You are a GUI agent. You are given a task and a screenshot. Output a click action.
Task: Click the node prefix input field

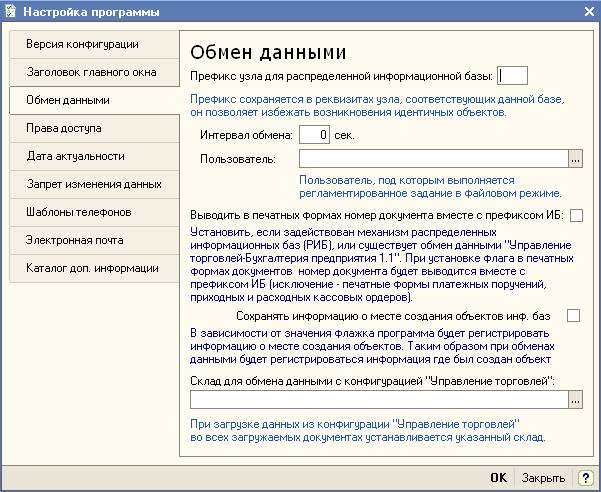point(513,75)
